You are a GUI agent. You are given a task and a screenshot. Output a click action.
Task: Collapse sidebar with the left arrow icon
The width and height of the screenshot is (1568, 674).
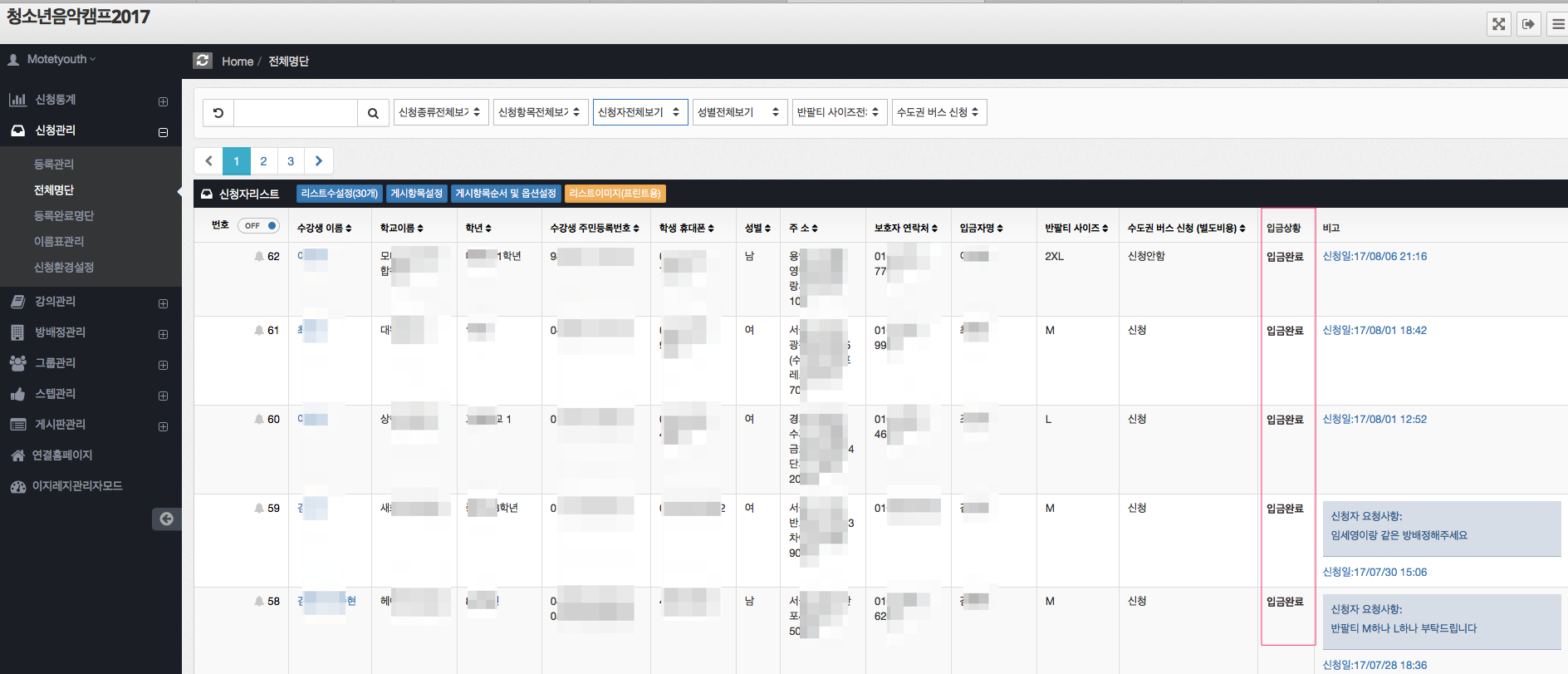click(x=166, y=519)
